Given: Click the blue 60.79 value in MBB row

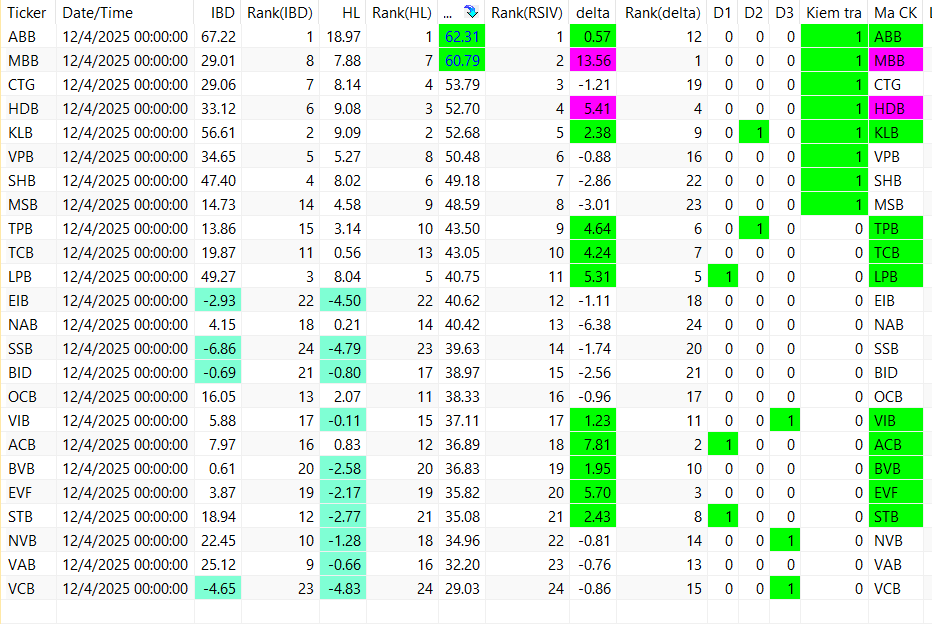Looking at the screenshot, I should pyautogui.click(x=462, y=61).
